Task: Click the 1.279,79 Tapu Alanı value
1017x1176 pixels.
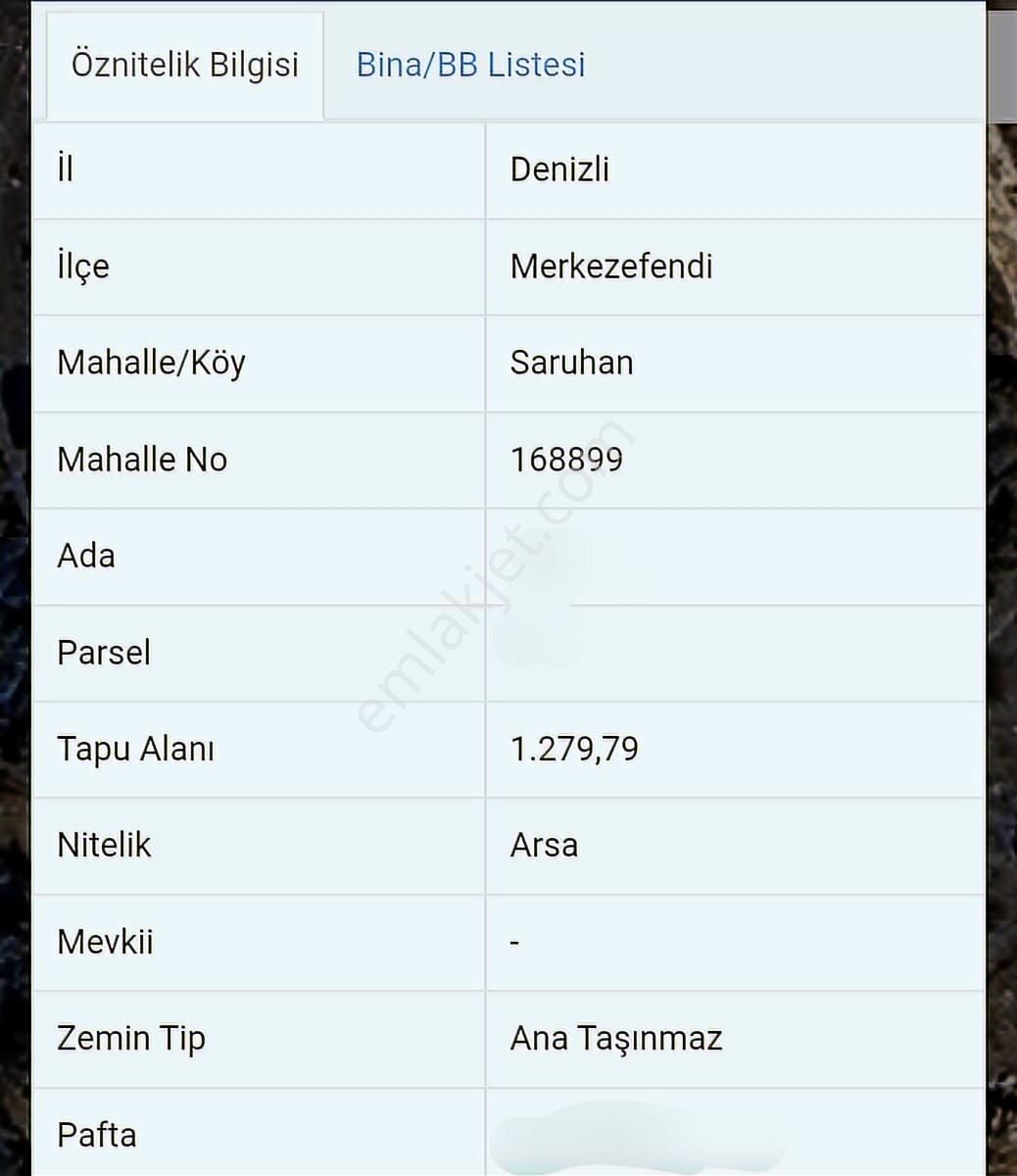Action: (574, 749)
